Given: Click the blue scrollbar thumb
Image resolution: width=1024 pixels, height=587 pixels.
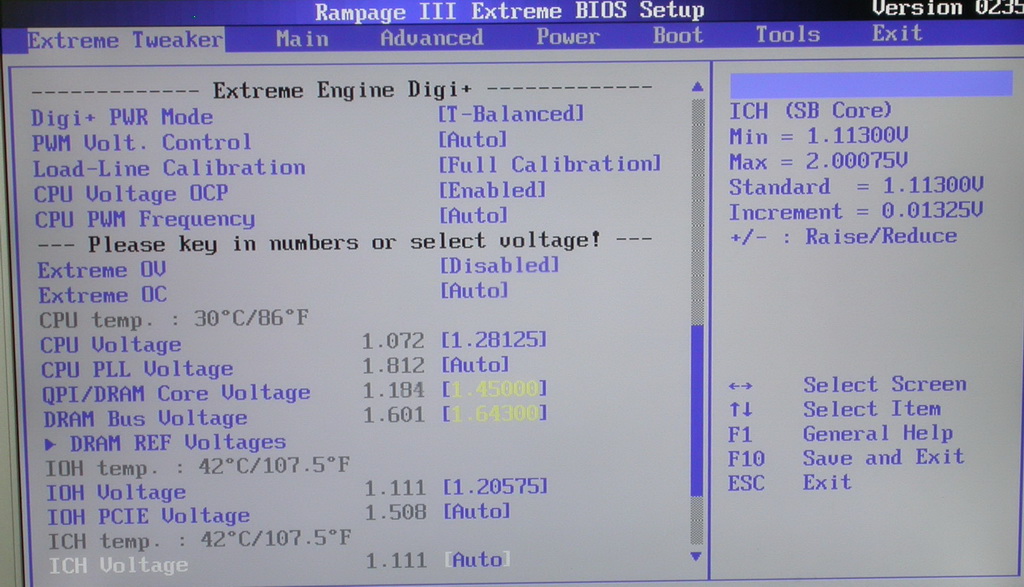Looking at the screenshot, I should 697,410.
